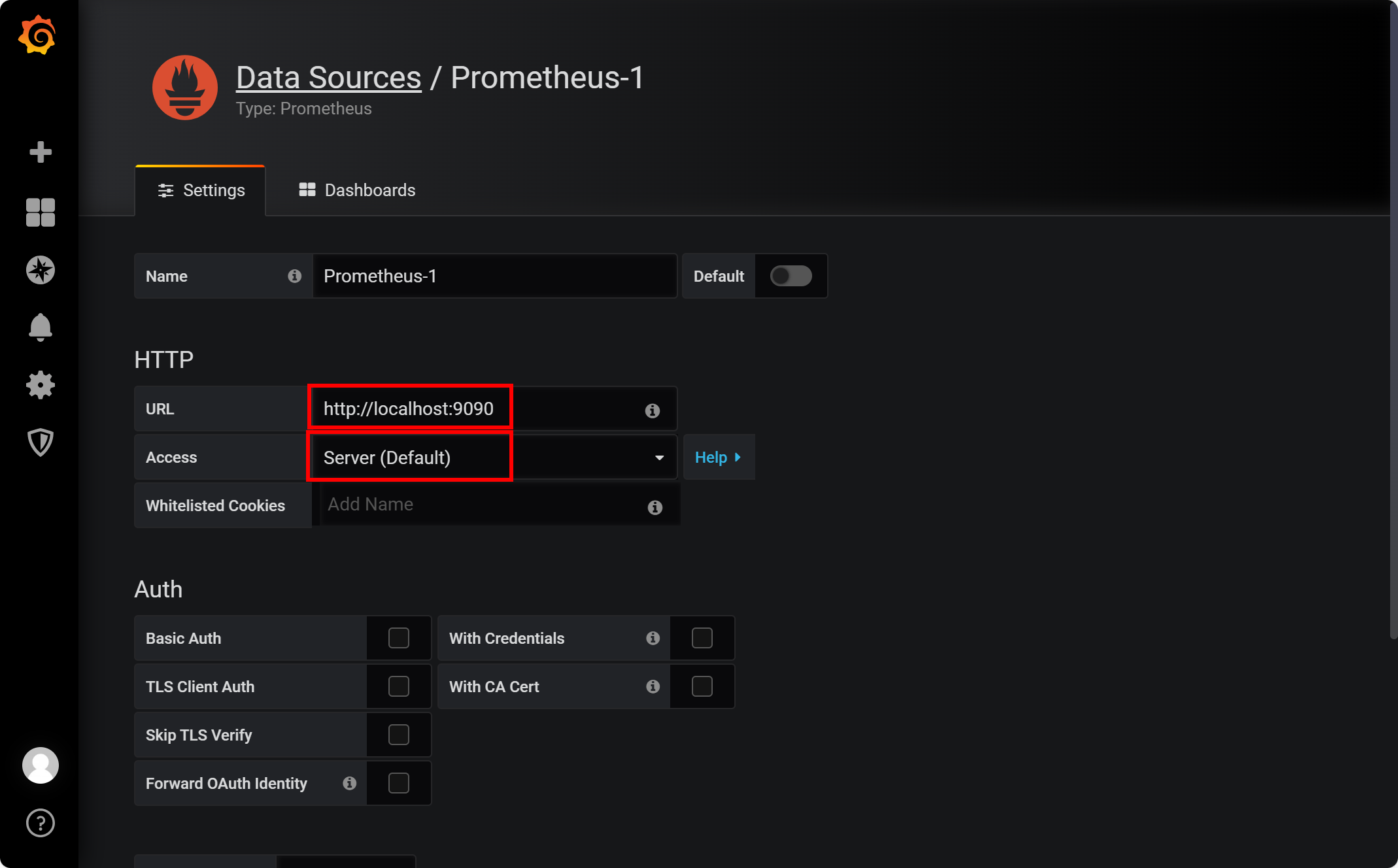Open the Explore compass icon

tap(41, 270)
